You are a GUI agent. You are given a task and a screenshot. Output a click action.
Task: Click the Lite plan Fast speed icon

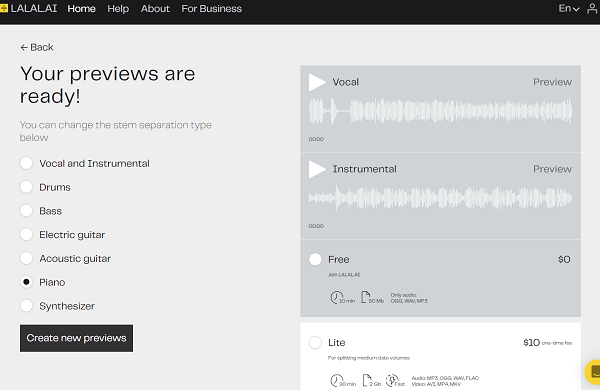(392, 380)
